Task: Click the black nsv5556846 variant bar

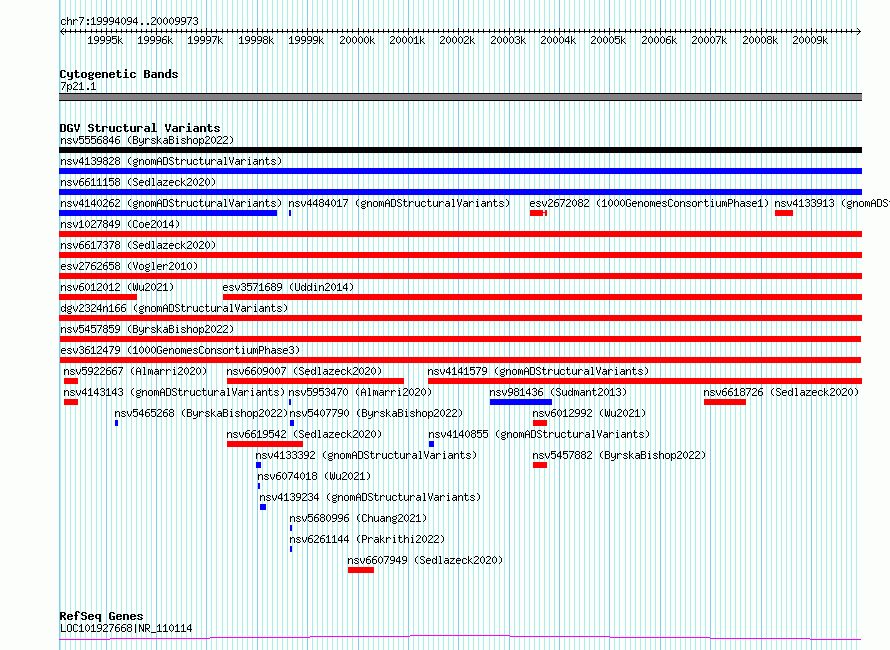Action: click(460, 150)
